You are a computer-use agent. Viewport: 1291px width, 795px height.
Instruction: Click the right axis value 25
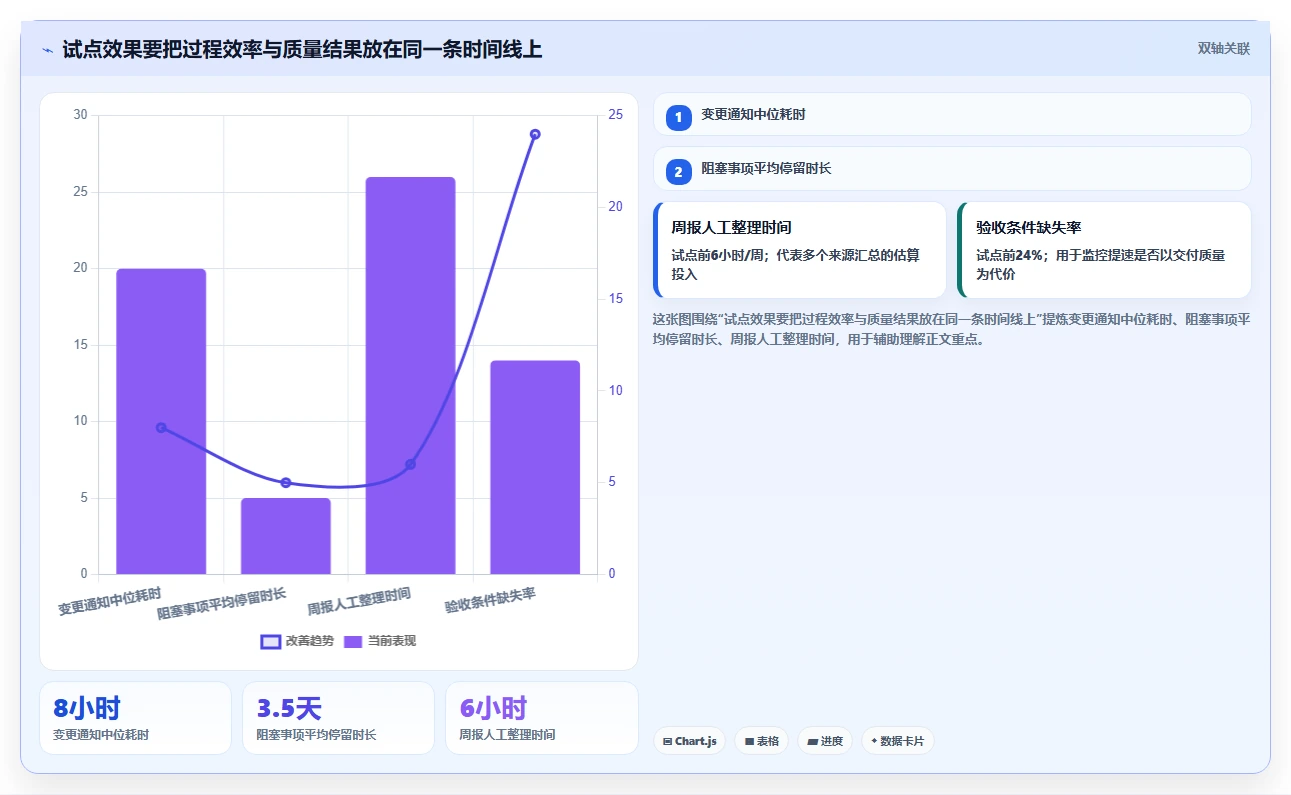615,115
